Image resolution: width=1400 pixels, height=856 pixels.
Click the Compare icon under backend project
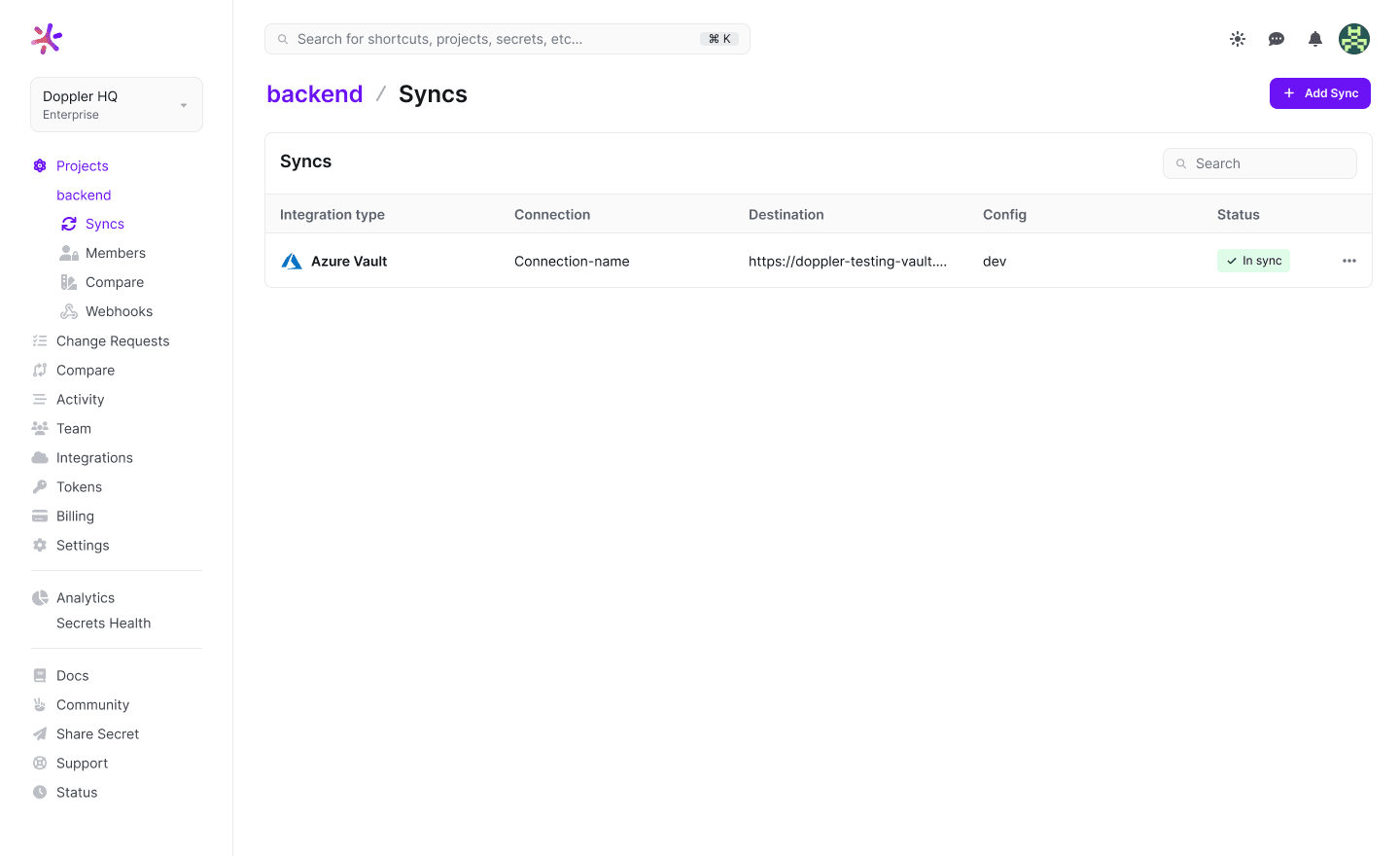69,283
